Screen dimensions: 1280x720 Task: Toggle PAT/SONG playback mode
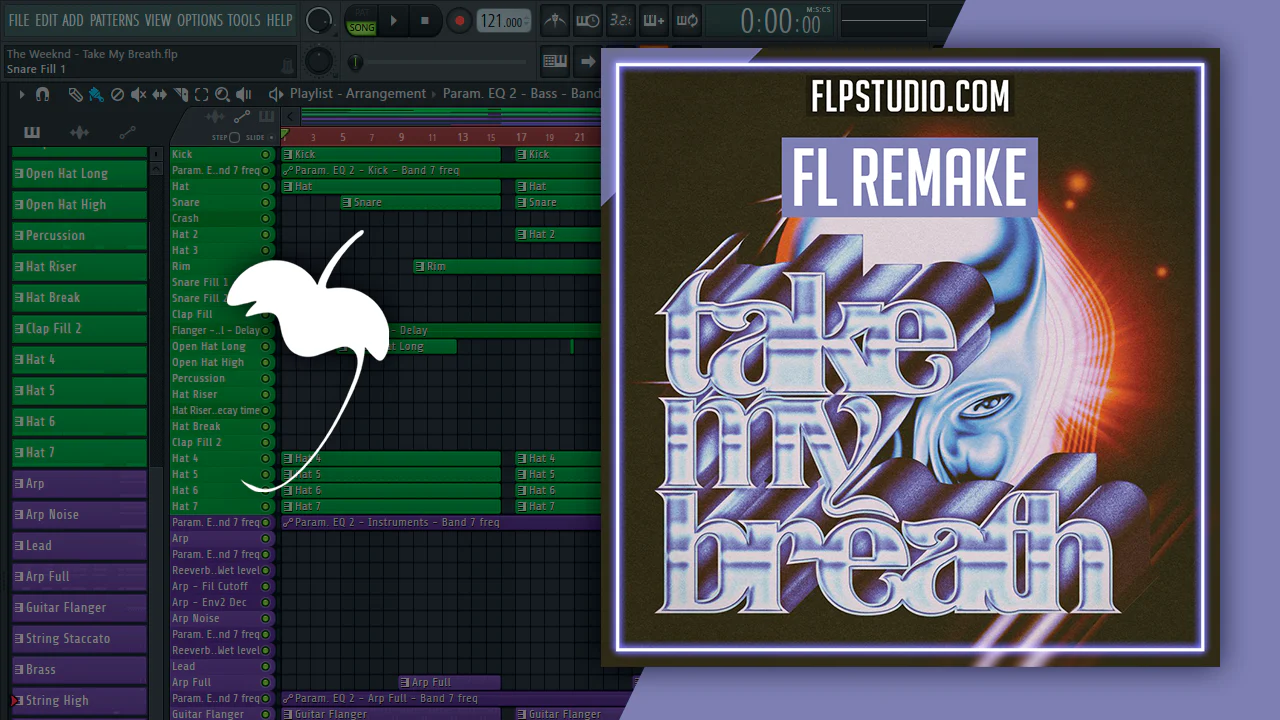tap(361, 21)
